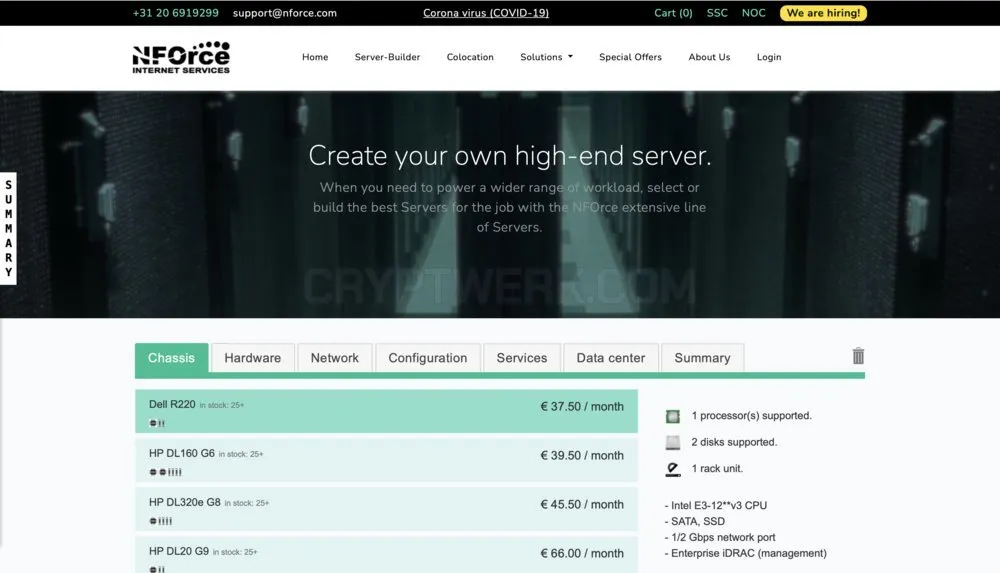Viewport: 1000px width, 573px height.
Task: Click the text '2 disks supported.'
Action: pyautogui.click(x=734, y=442)
